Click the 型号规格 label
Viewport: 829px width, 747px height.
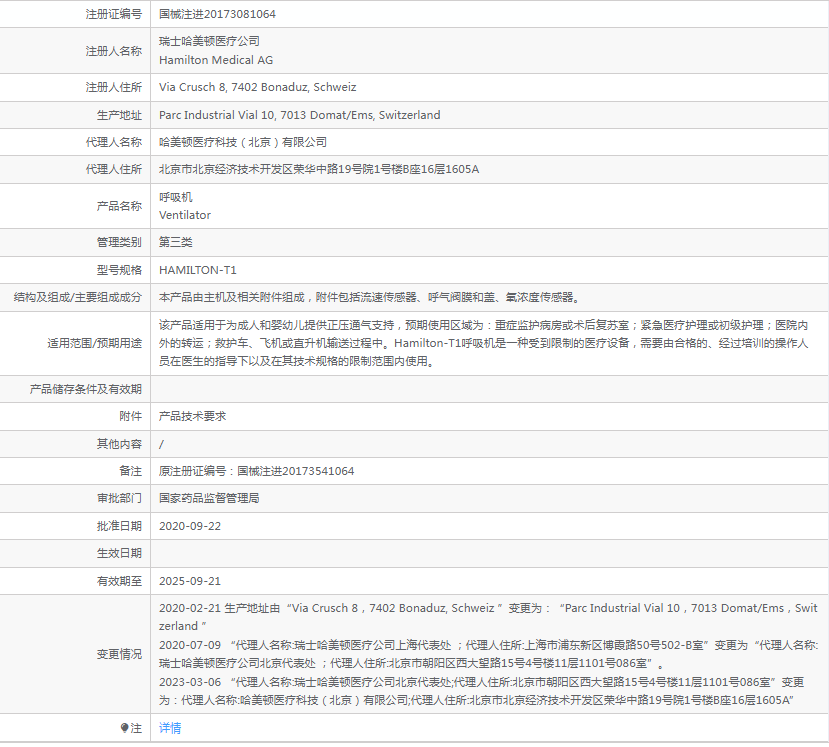(x=119, y=270)
